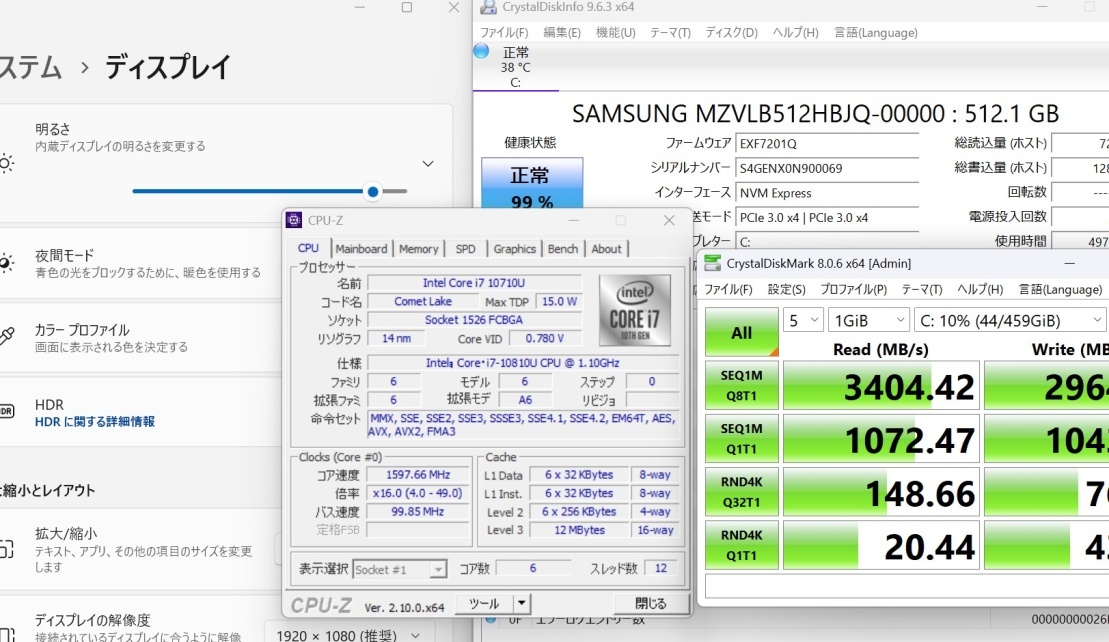Click the blue disk status circle in CrystalDiskInfo
This screenshot has width=1109, height=642.
[482, 51]
